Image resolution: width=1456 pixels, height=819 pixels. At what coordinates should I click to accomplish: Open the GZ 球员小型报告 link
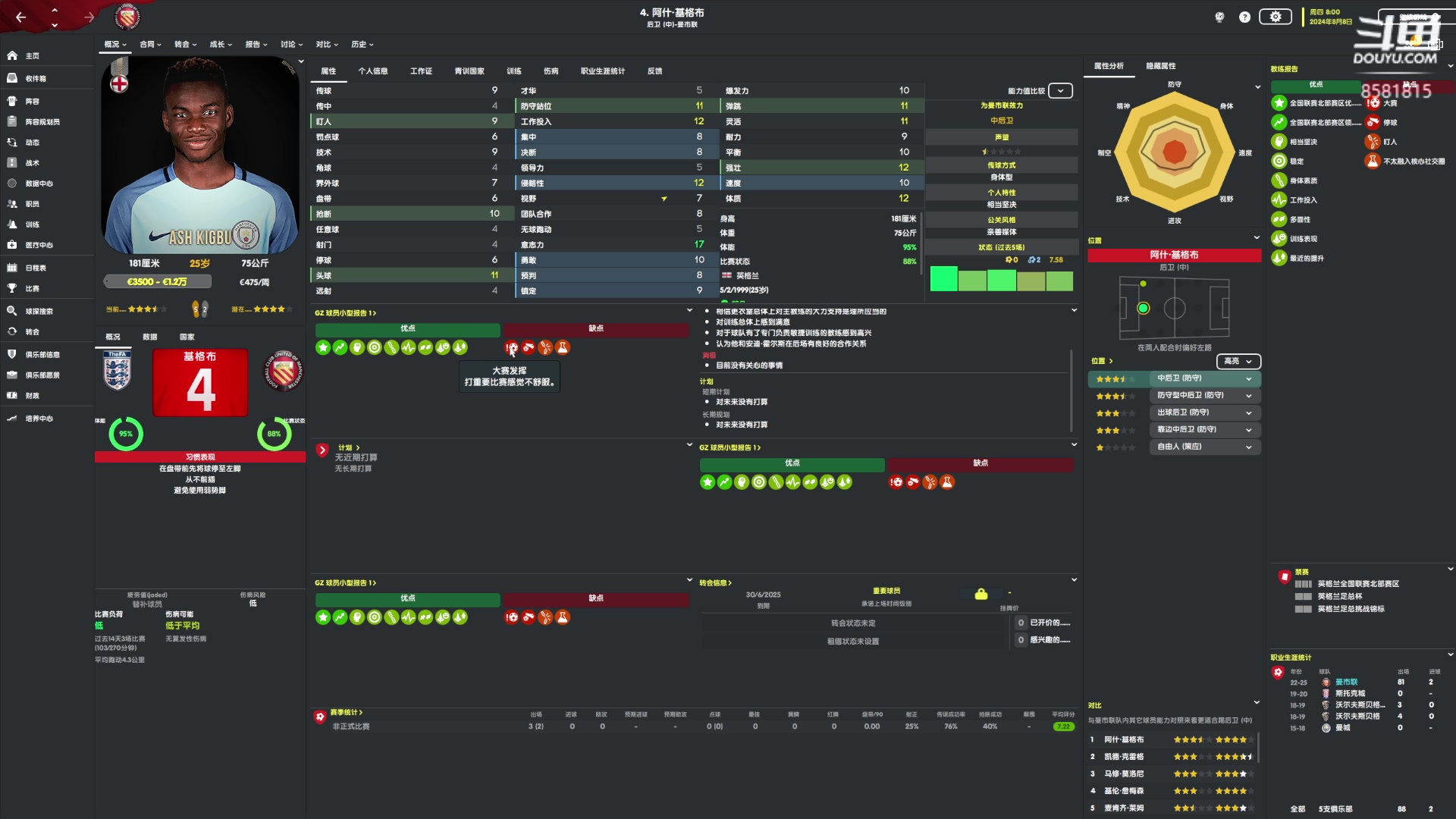345,312
